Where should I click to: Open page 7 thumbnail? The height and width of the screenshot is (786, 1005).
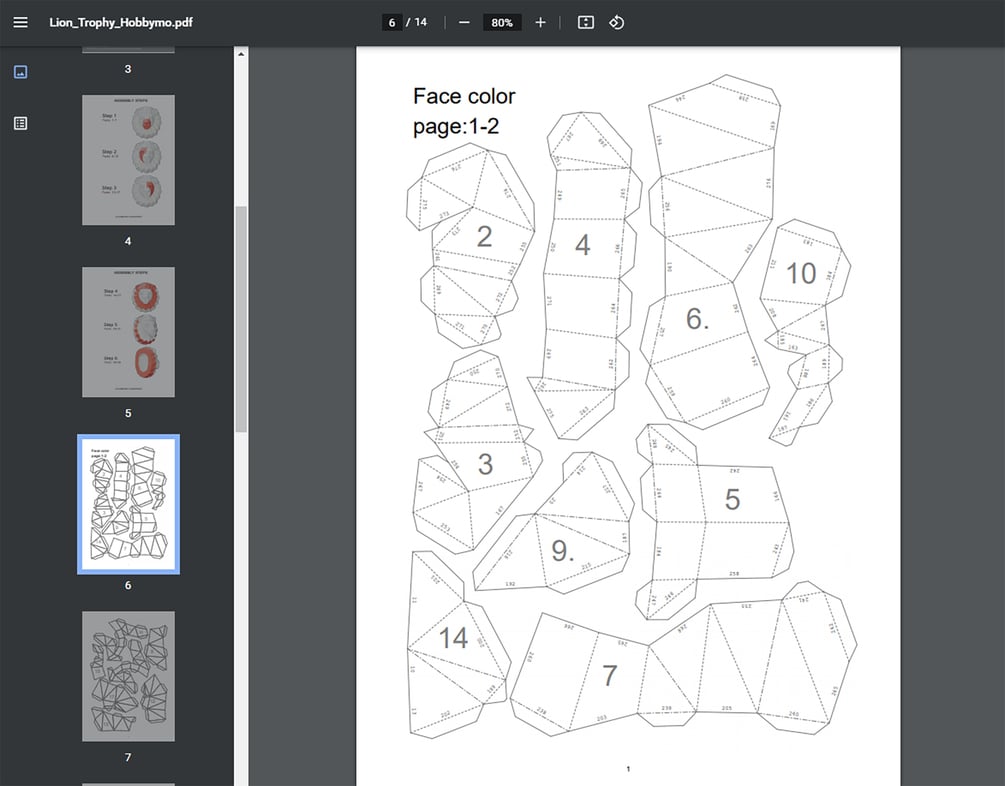pyautogui.click(x=128, y=676)
